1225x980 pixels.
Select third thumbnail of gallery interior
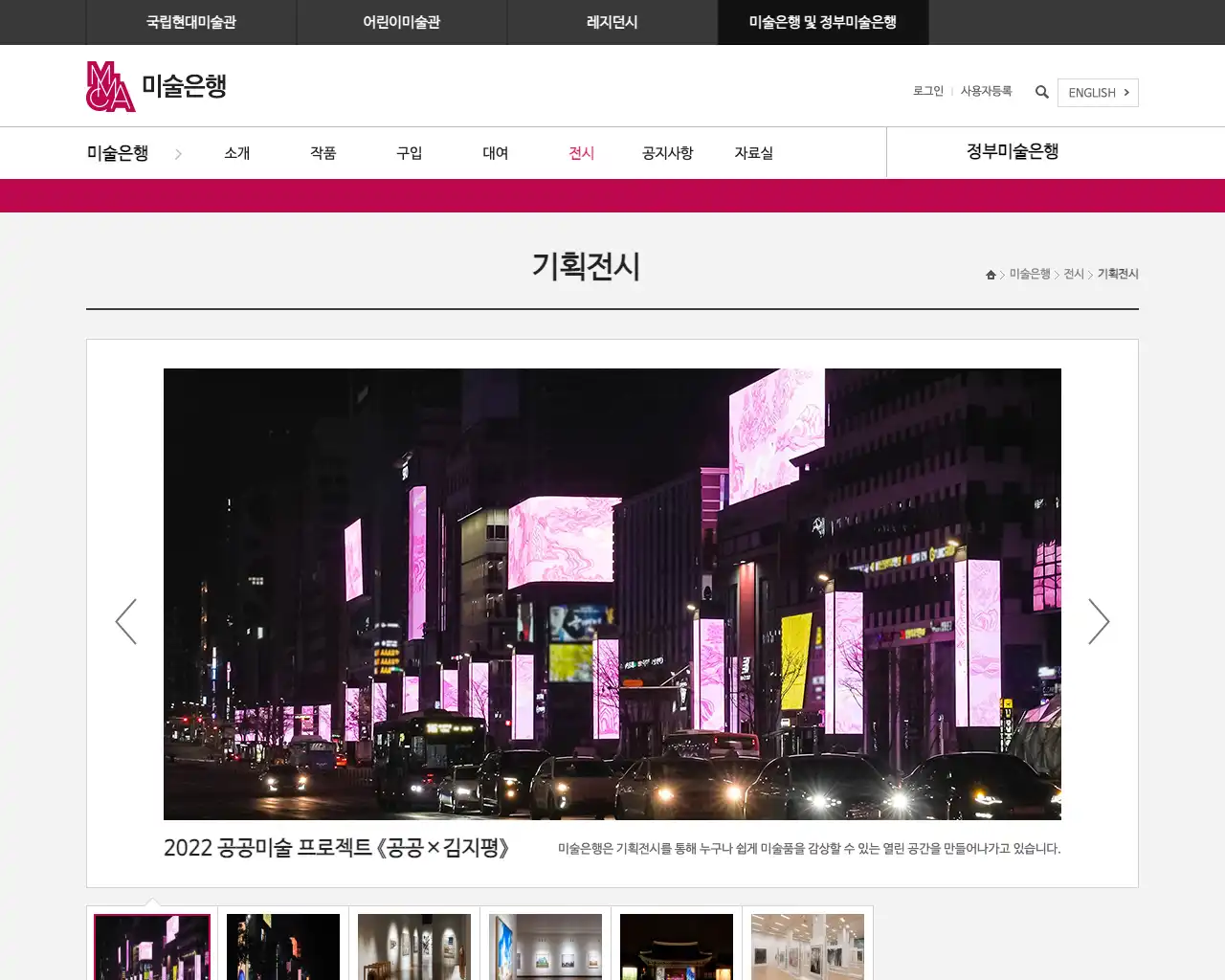(x=414, y=947)
